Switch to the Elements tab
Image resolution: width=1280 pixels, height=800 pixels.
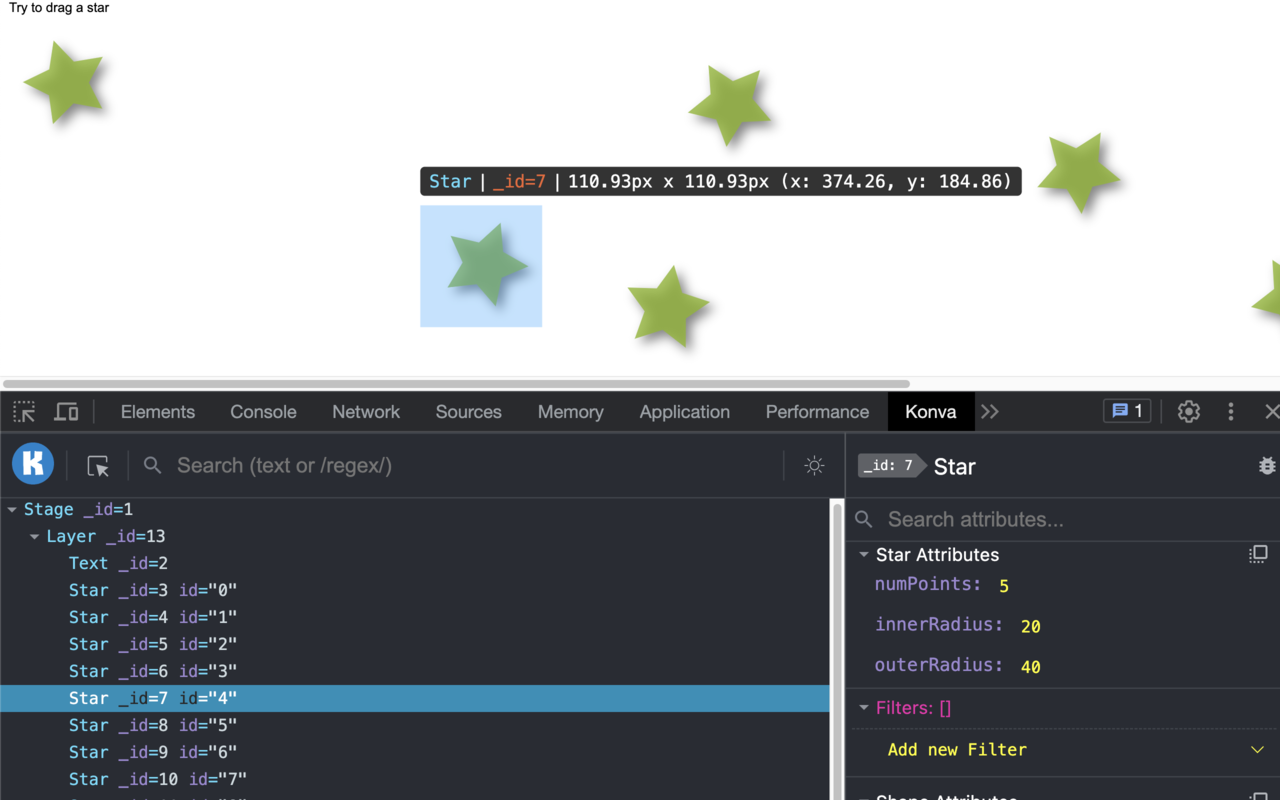click(x=157, y=411)
